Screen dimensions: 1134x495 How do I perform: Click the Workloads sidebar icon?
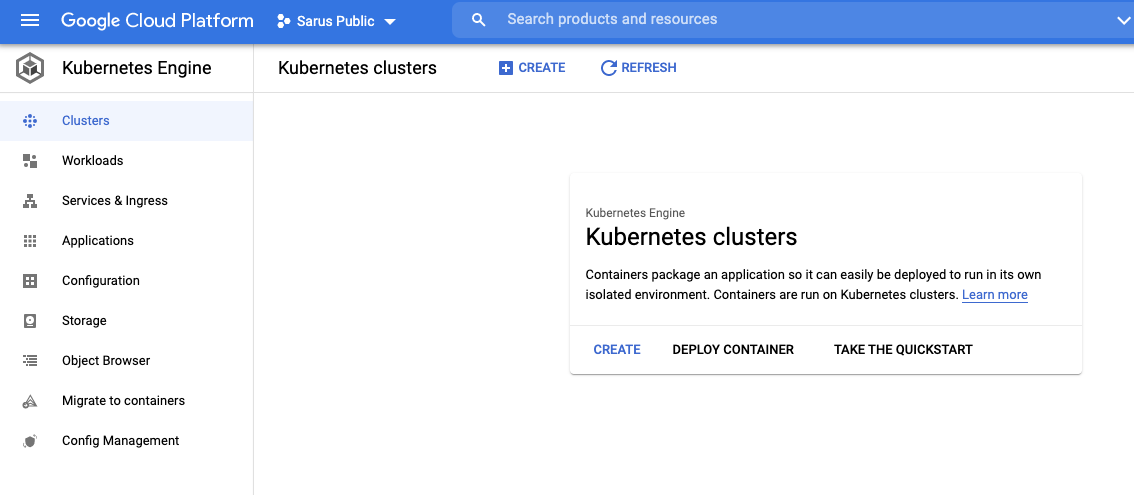pos(30,161)
